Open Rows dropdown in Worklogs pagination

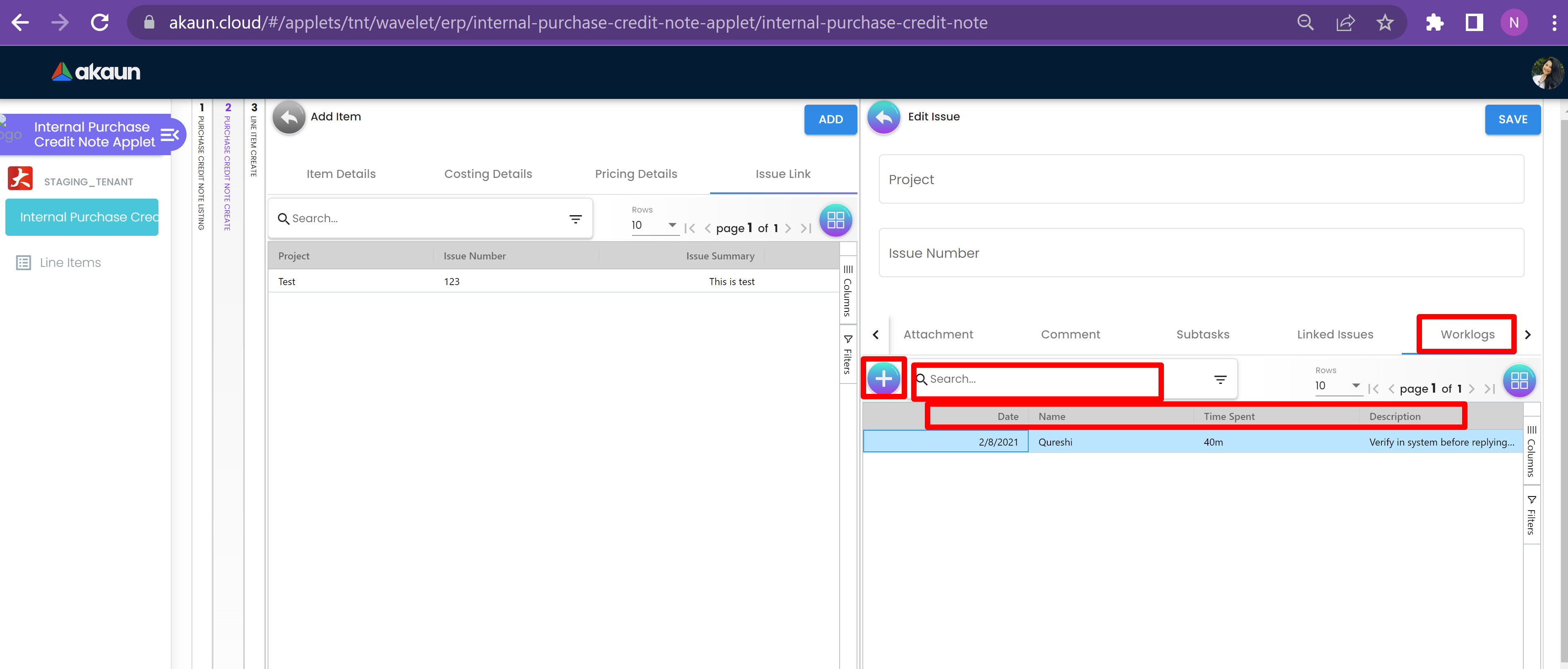(1337, 386)
